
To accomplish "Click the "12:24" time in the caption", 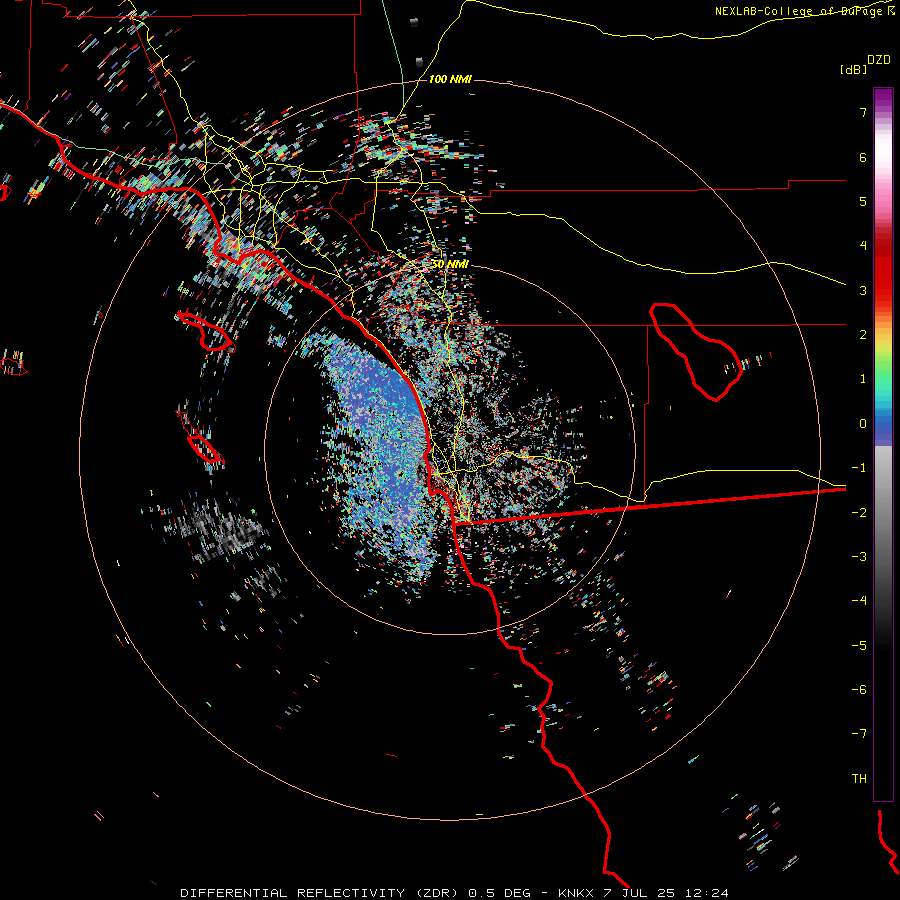I will [708, 893].
